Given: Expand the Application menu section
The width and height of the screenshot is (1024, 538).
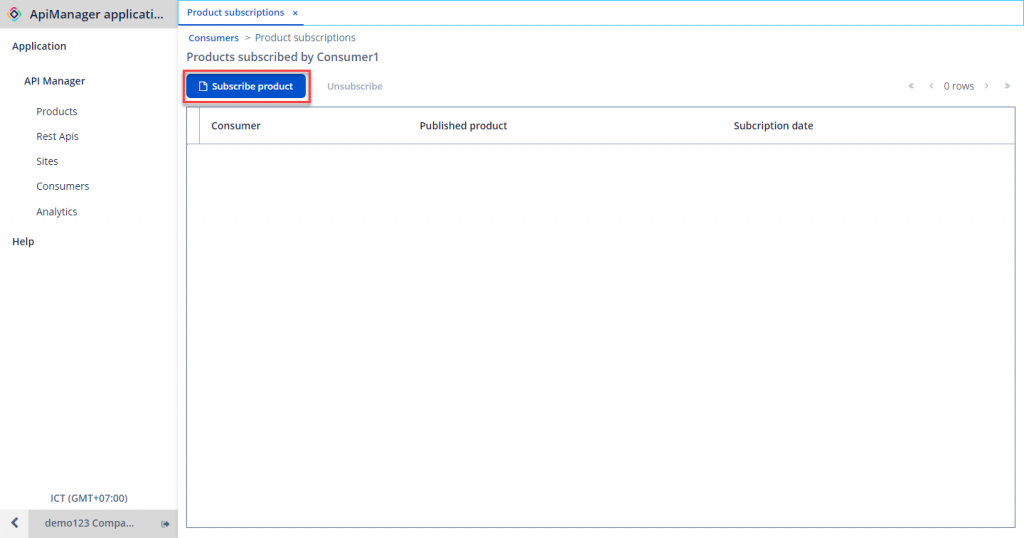Looking at the screenshot, I should (39, 46).
